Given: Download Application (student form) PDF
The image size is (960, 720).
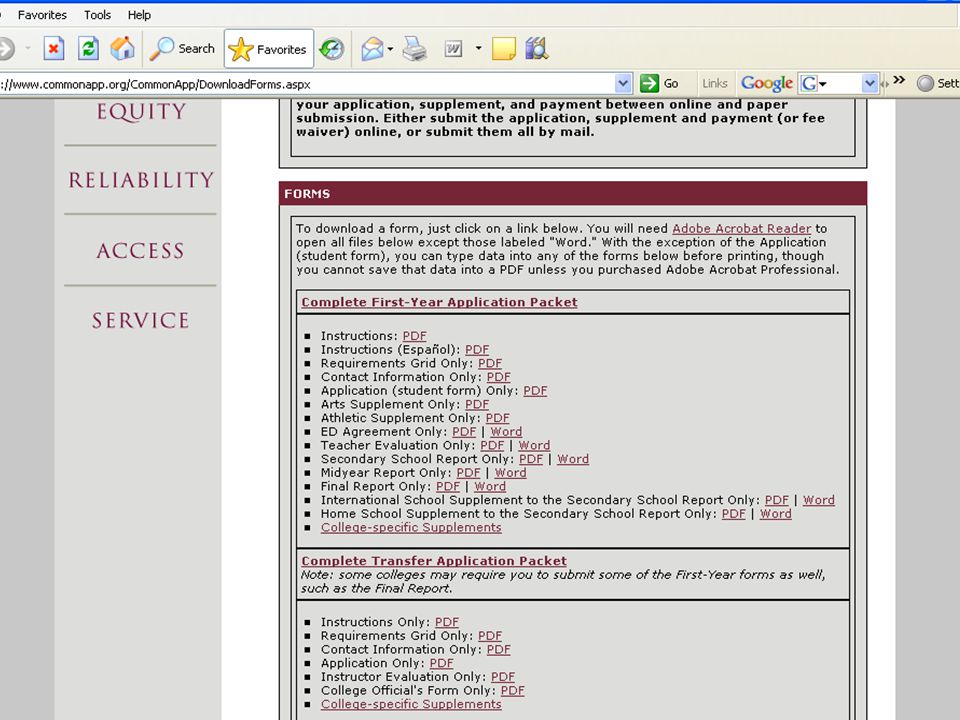Looking at the screenshot, I should click(x=535, y=391).
